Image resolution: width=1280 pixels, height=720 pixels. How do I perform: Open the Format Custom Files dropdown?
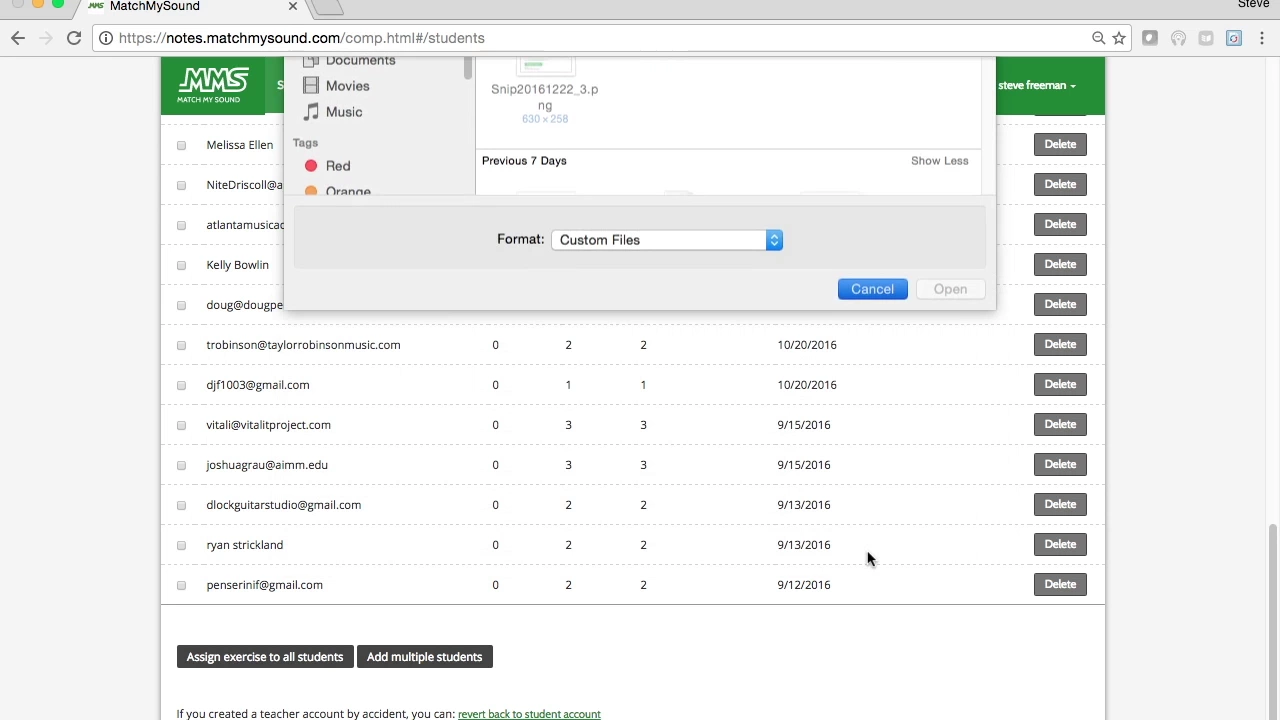[666, 240]
